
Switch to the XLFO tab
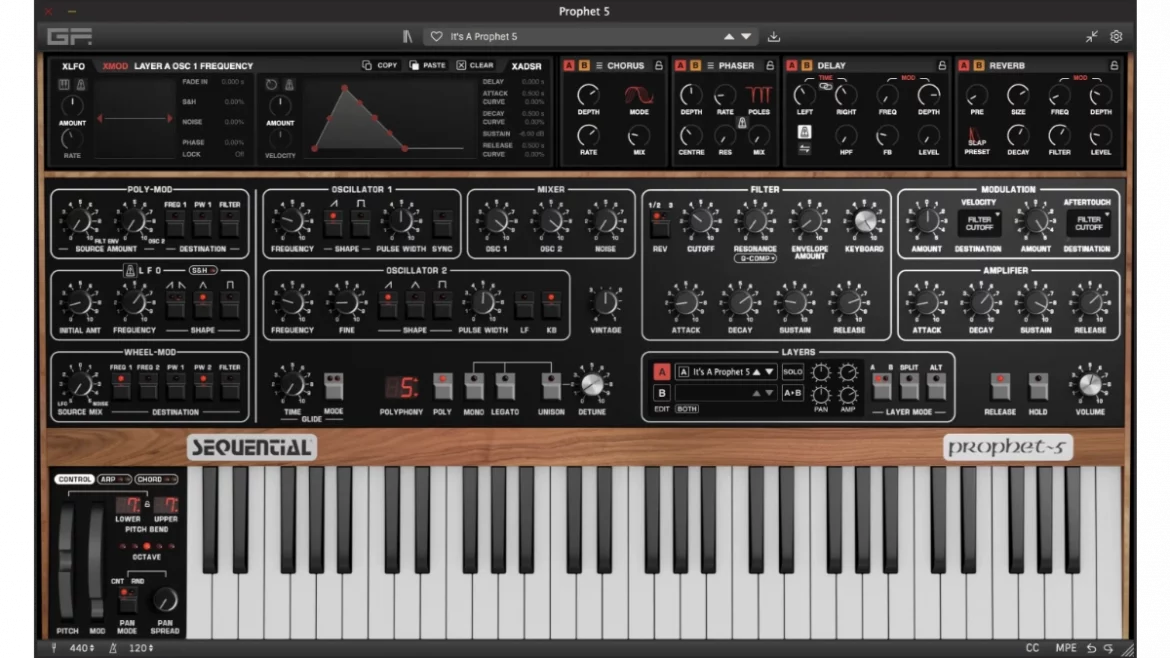pos(74,66)
